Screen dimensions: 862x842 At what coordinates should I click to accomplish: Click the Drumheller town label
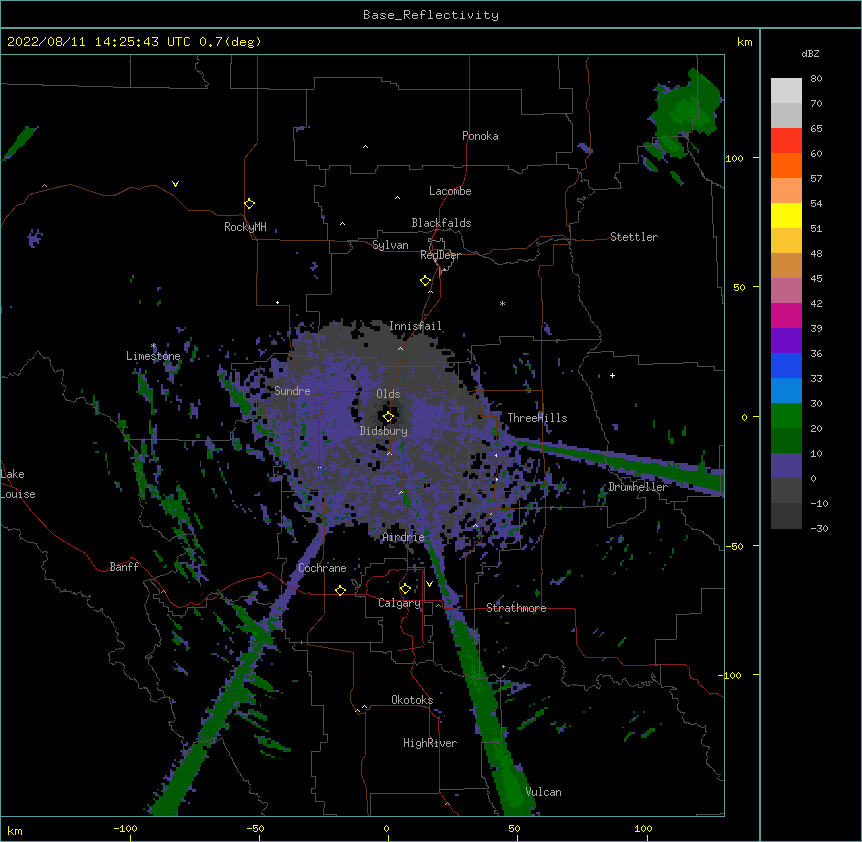click(x=638, y=487)
